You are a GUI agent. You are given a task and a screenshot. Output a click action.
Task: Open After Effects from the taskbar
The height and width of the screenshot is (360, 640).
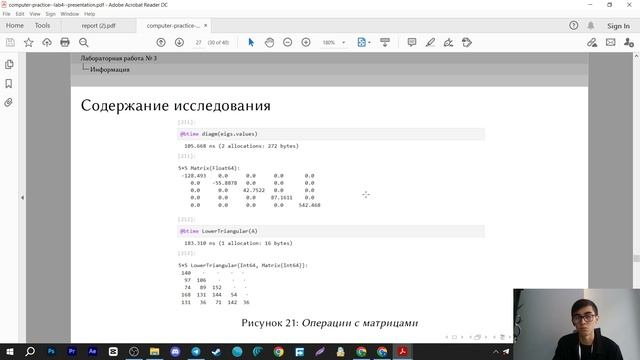pos(92,351)
